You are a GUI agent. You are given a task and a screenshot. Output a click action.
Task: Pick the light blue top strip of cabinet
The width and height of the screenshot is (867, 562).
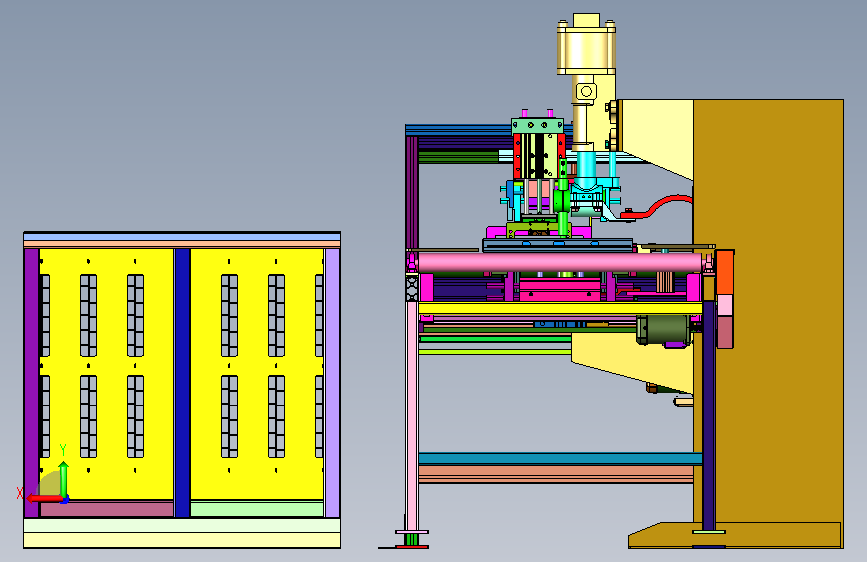pos(182,237)
